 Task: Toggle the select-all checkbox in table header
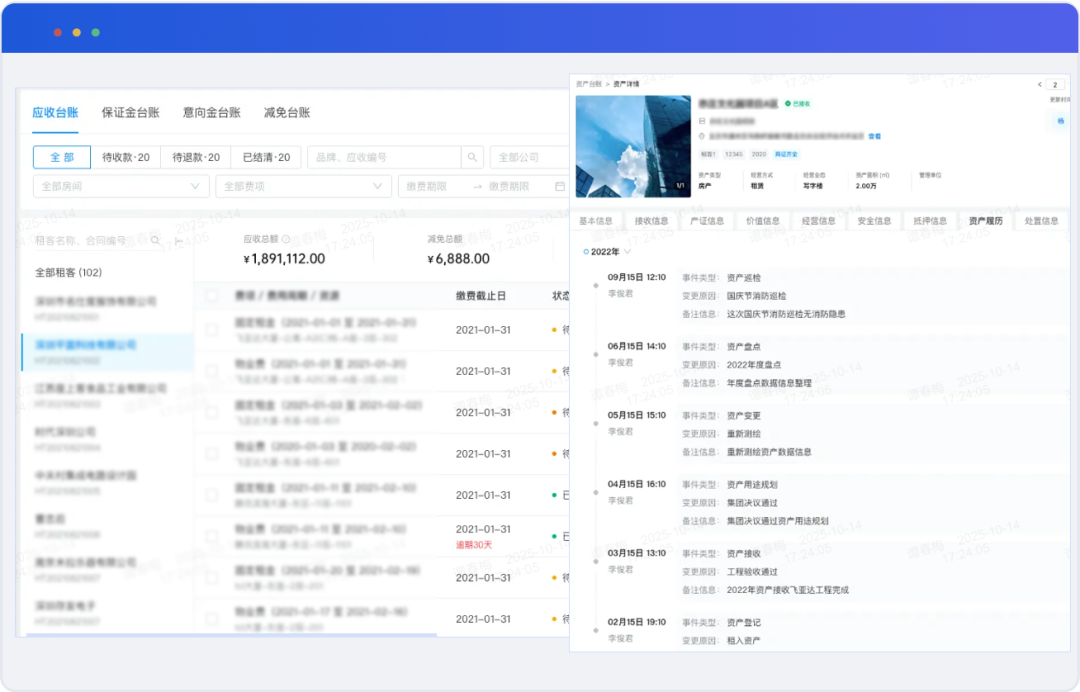pyautogui.click(x=211, y=296)
